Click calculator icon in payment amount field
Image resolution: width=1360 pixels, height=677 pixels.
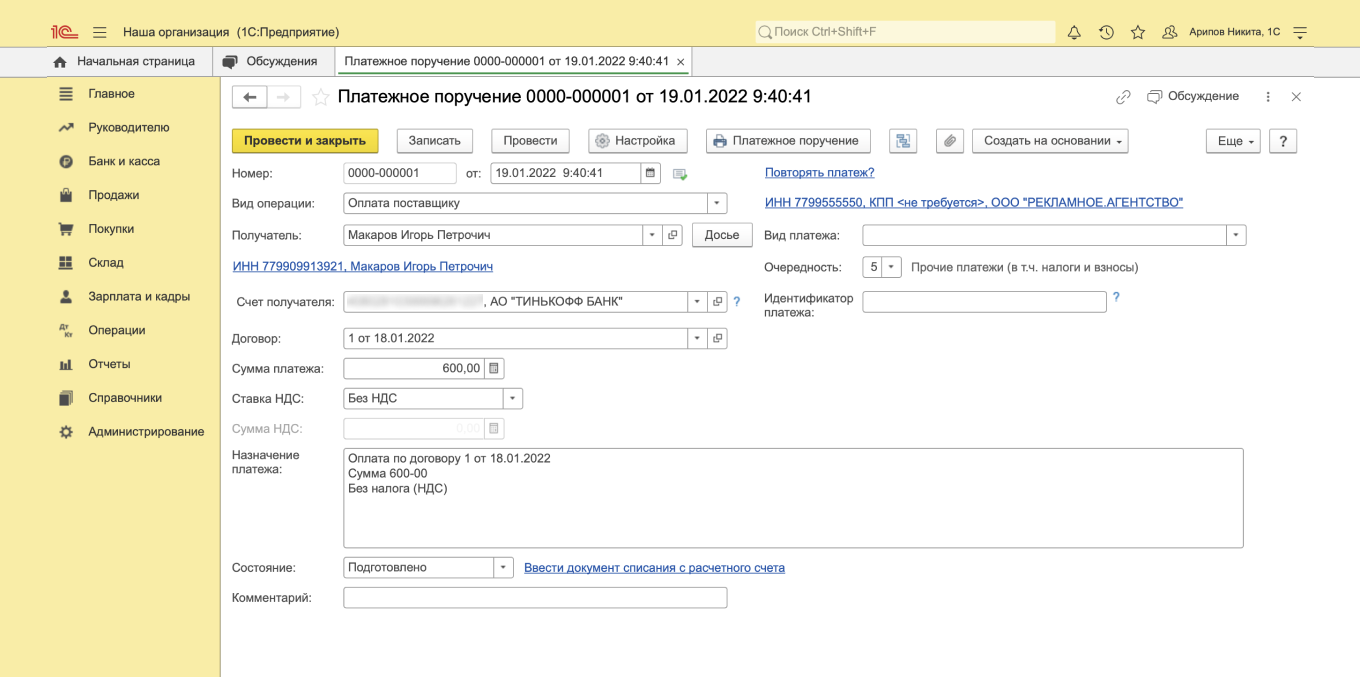tap(494, 368)
